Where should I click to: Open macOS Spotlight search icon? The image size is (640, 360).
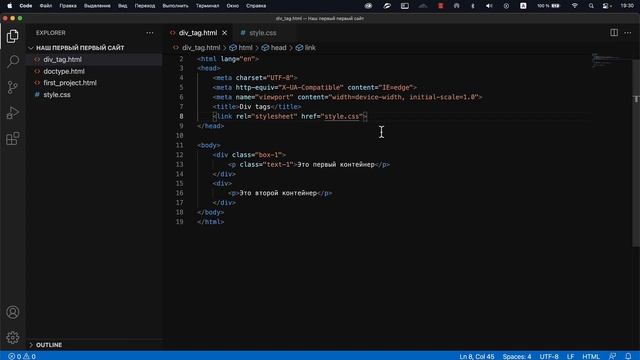pos(591,6)
